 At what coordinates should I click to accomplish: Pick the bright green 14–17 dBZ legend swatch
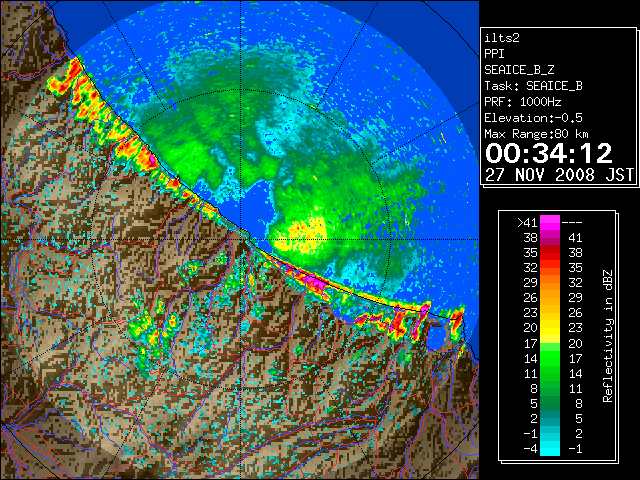[550, 358]
